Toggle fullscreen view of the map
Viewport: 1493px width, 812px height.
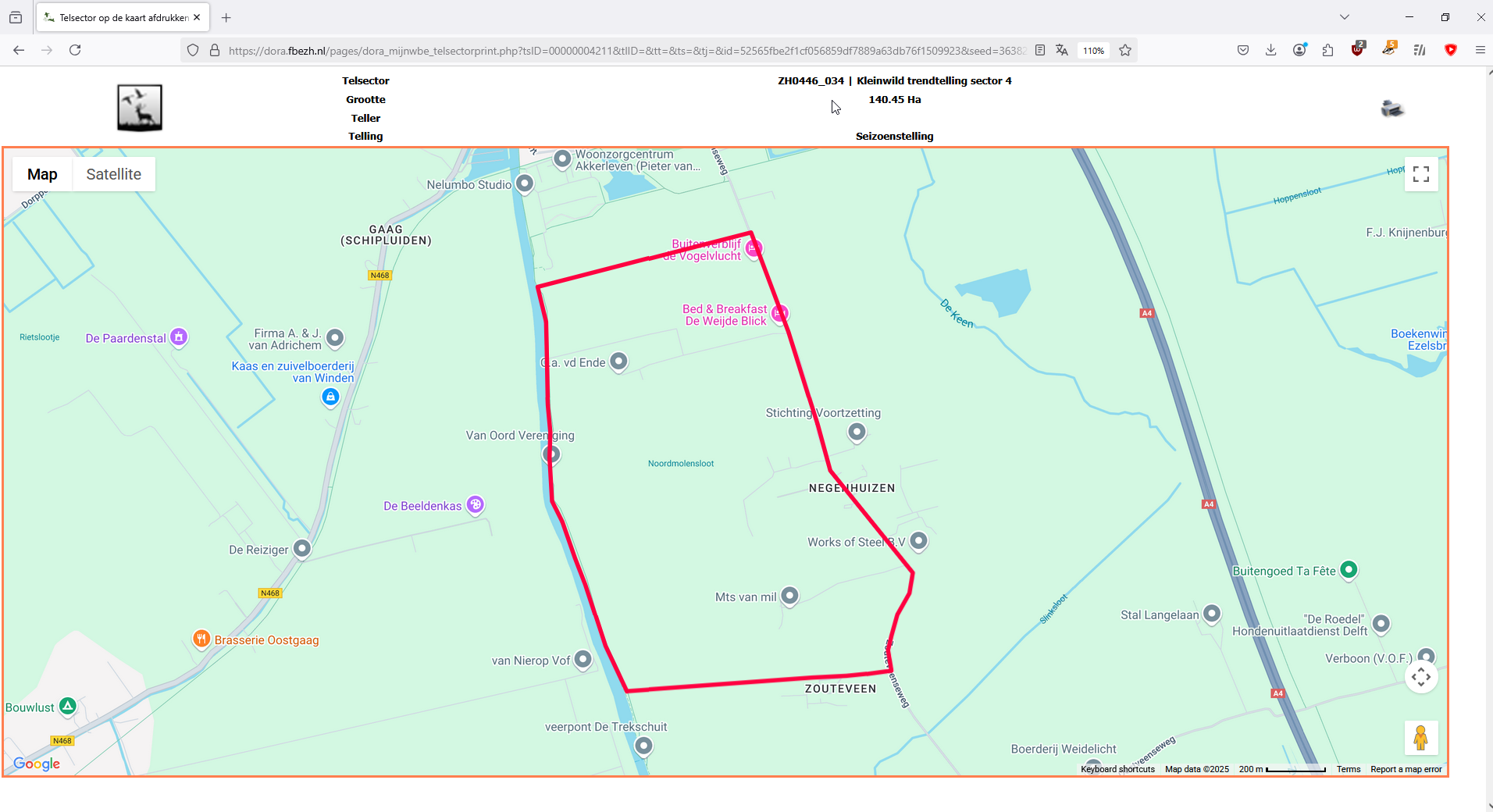[1421, 174]
